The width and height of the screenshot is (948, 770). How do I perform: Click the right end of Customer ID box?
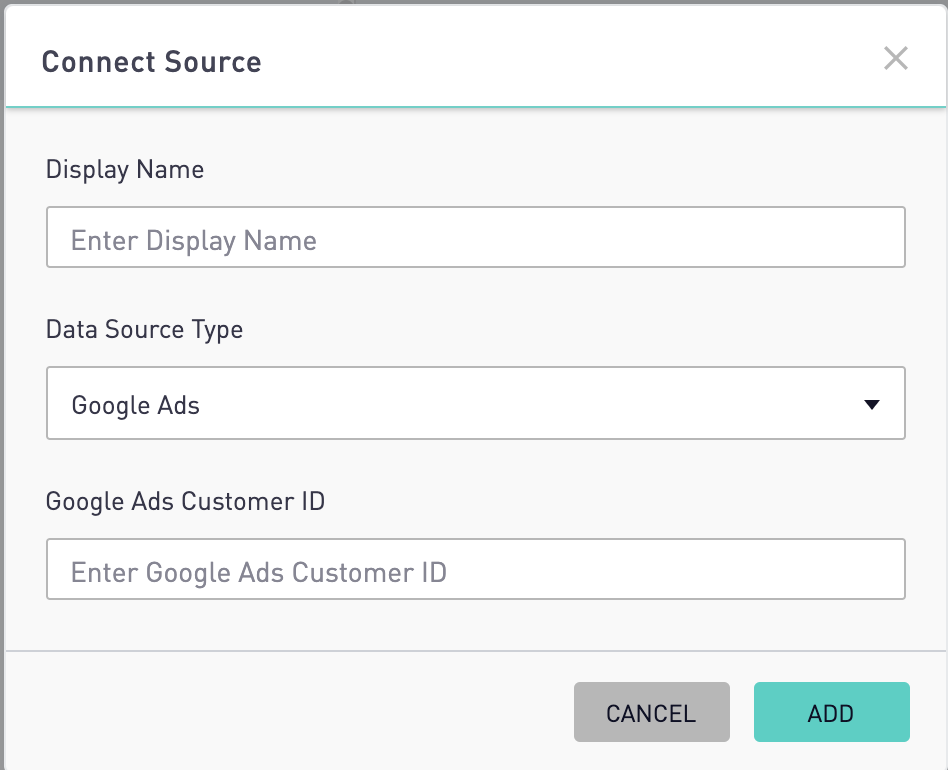coord(846,569)
